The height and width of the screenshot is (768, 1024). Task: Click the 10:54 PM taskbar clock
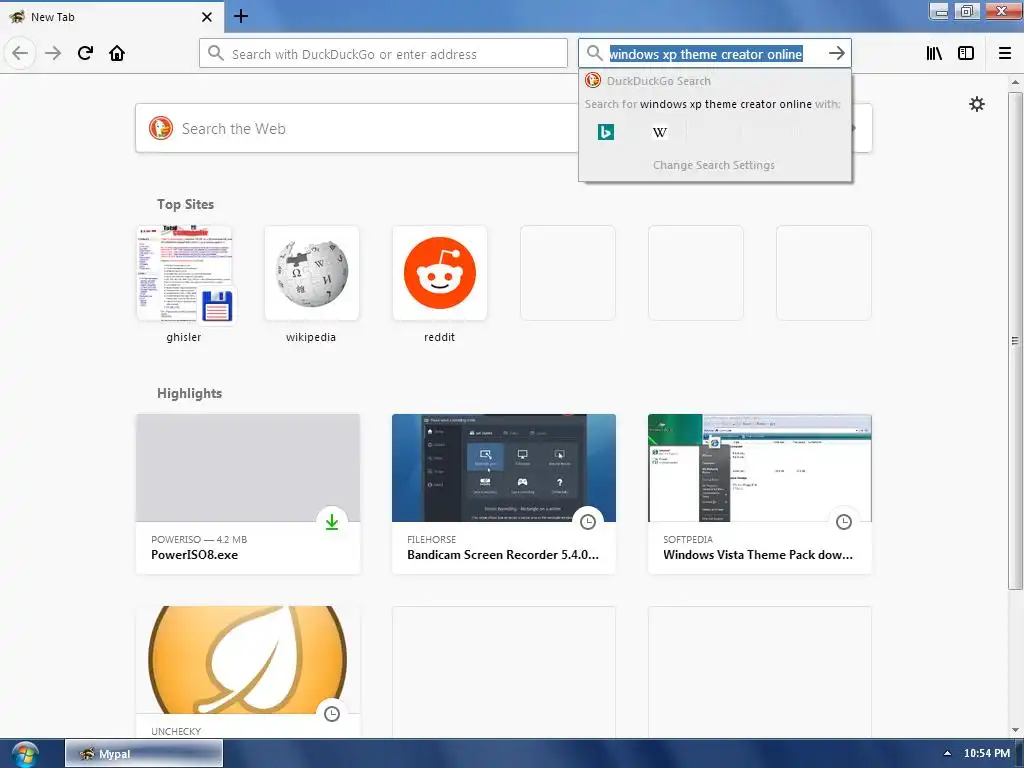[x=987, y=754]
